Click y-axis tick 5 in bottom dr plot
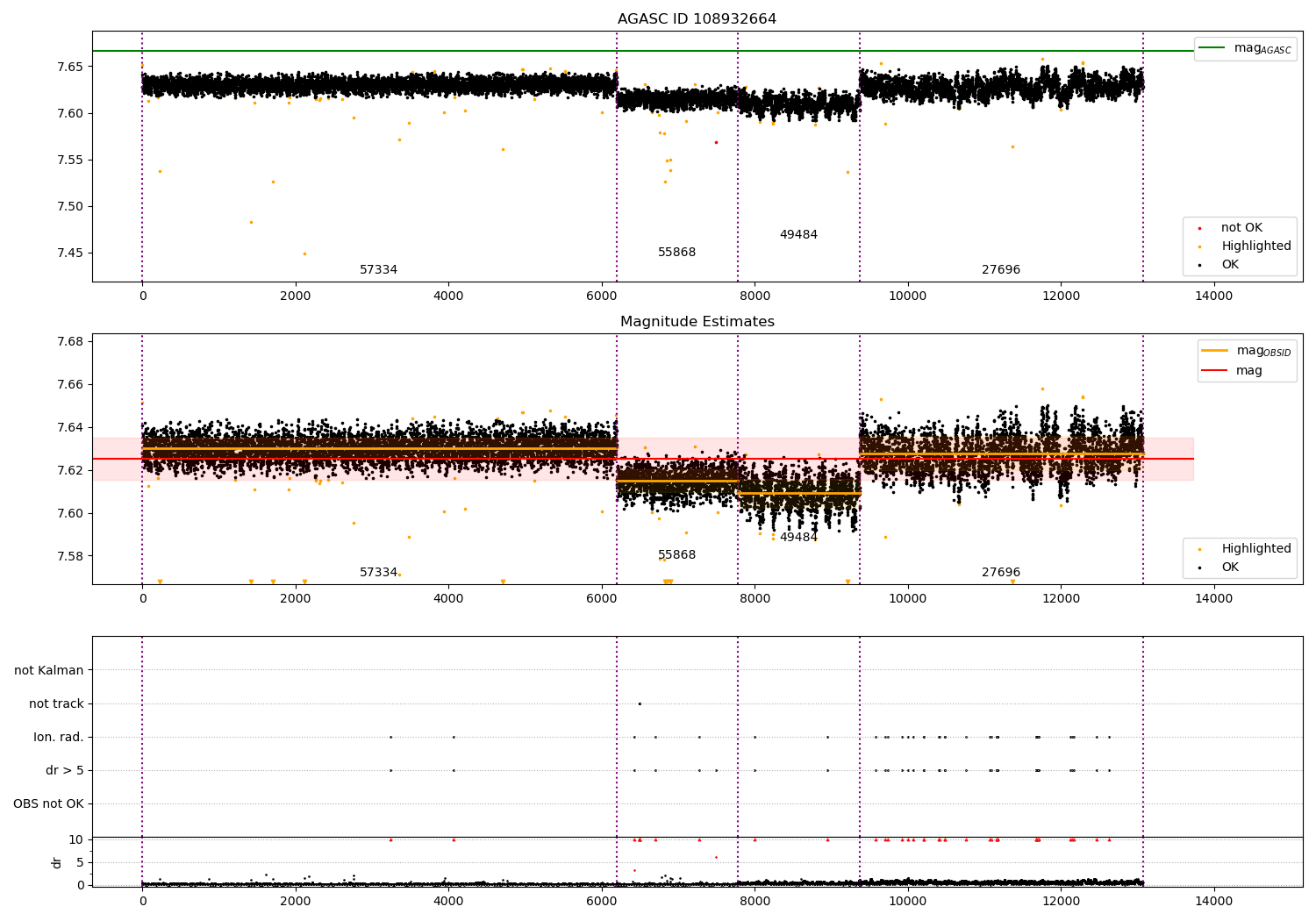The image size is (1316, 921). point(81,863)
